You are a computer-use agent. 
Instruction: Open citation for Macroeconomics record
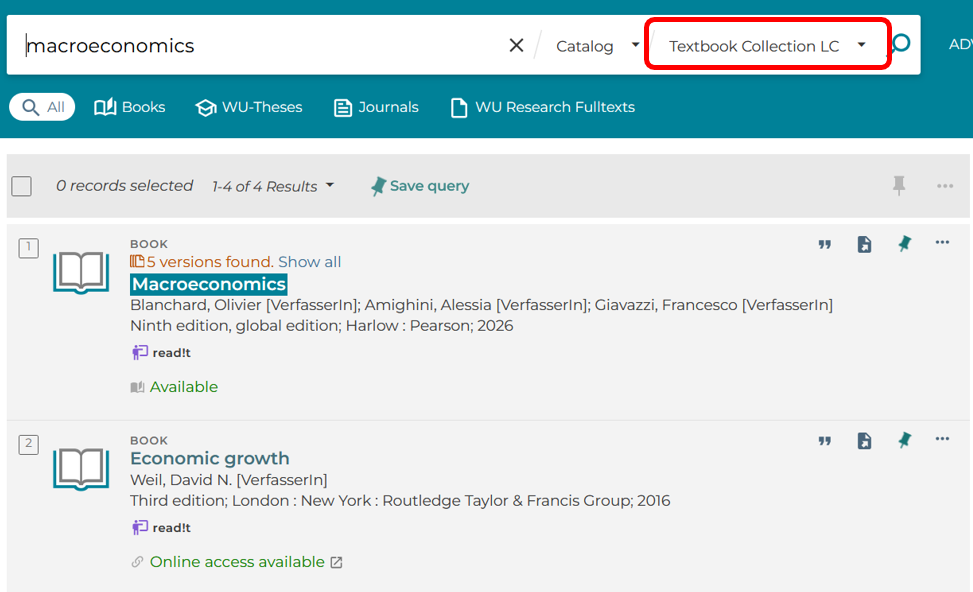(824, 244)
